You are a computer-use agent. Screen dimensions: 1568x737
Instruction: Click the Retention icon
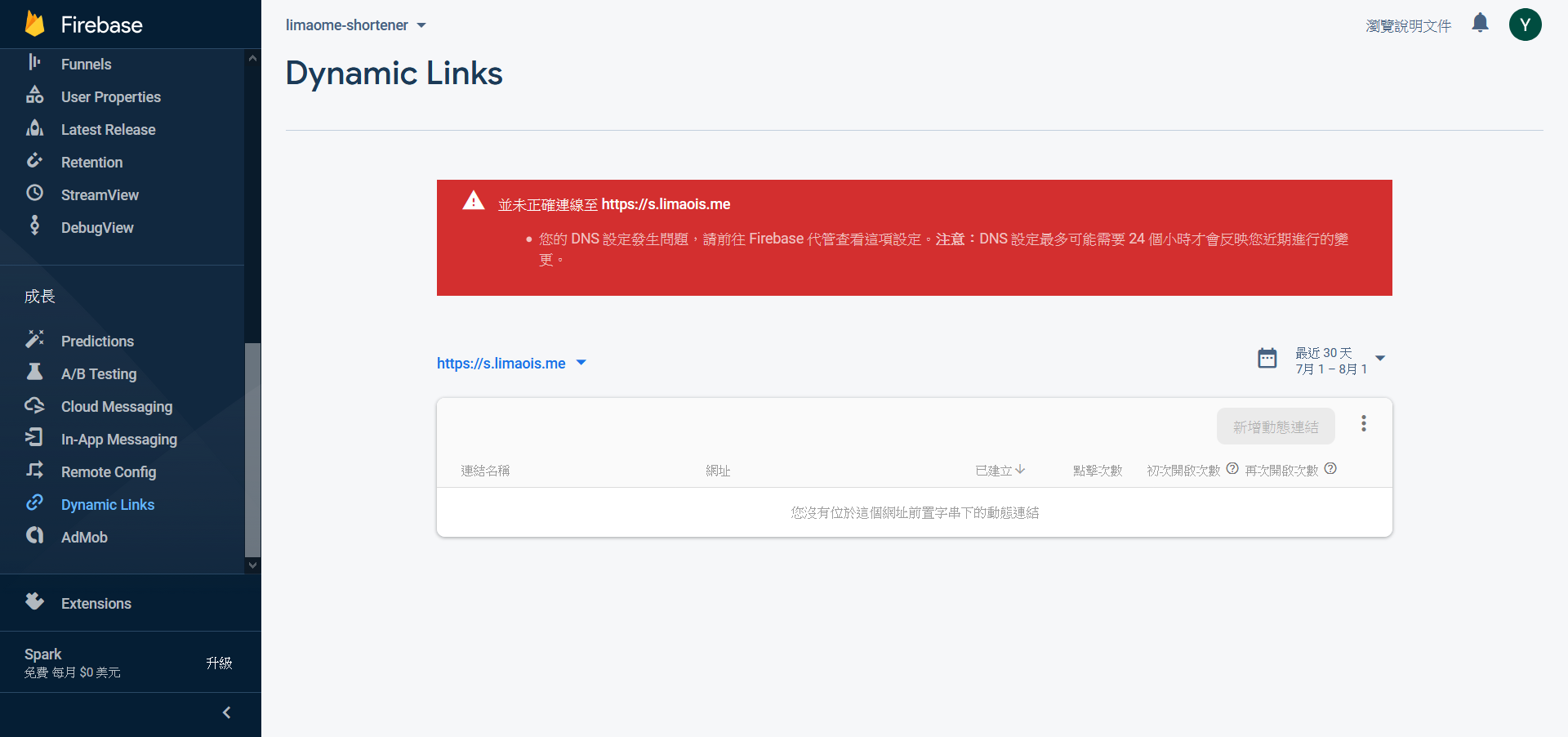[x=34, y=160]
